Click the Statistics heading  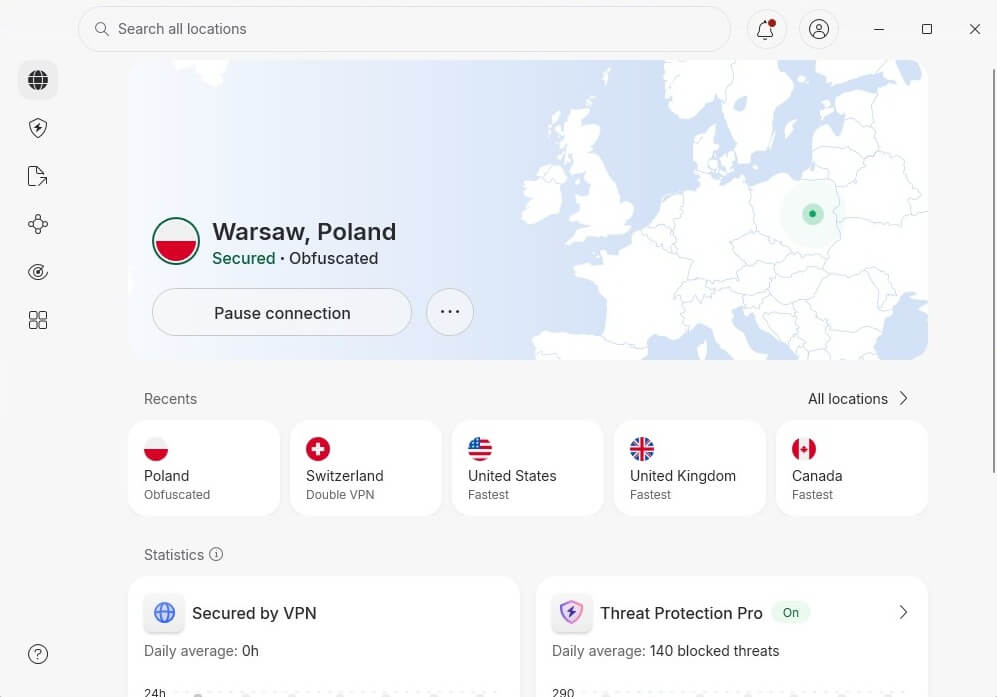(x=174, y=555)
